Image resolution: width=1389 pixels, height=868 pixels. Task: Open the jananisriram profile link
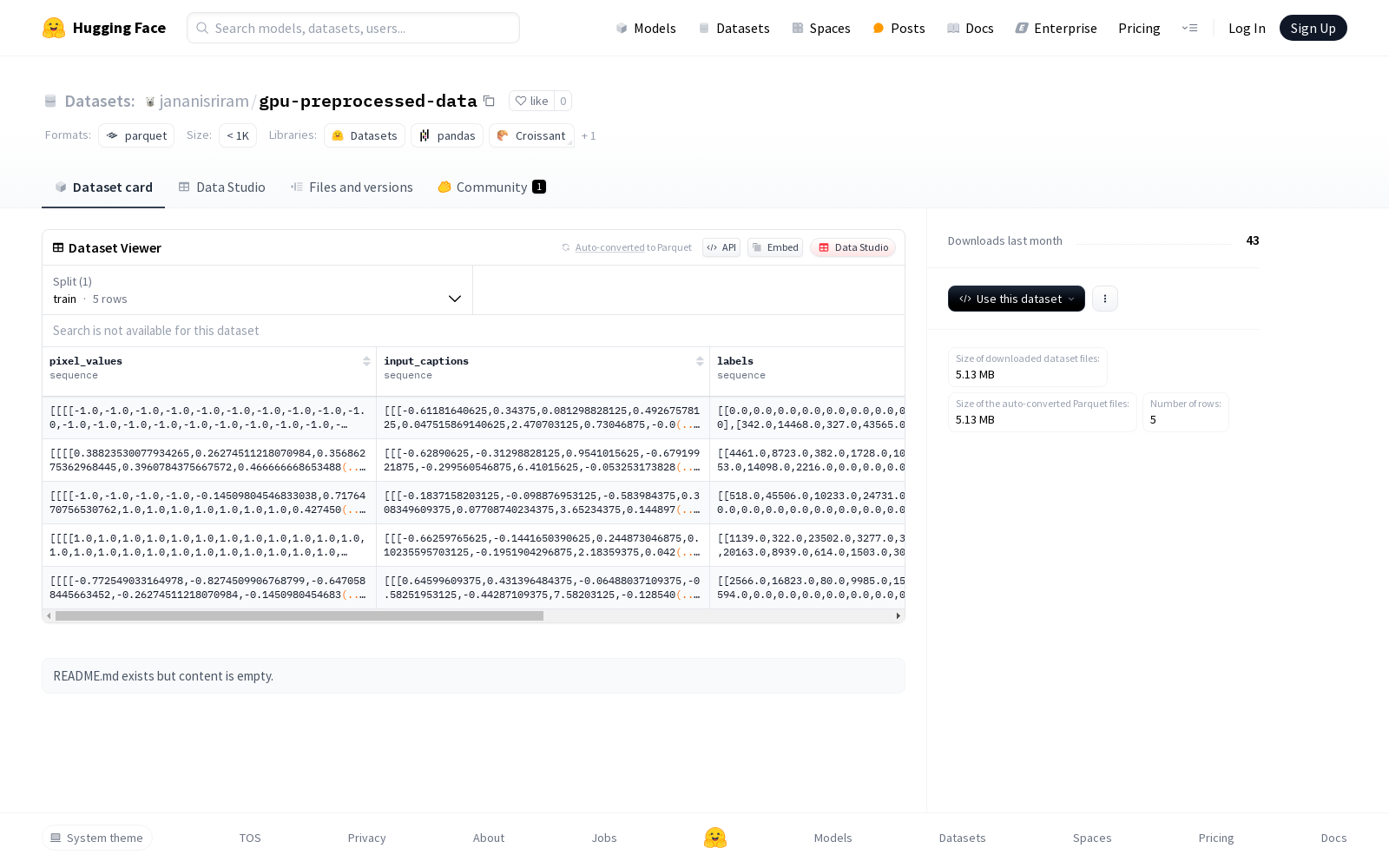(x=204, y=102)
